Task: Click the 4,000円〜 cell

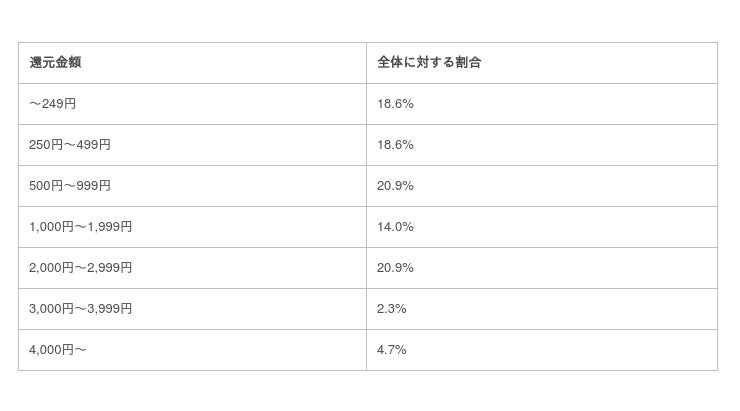Action: (58, 350)
